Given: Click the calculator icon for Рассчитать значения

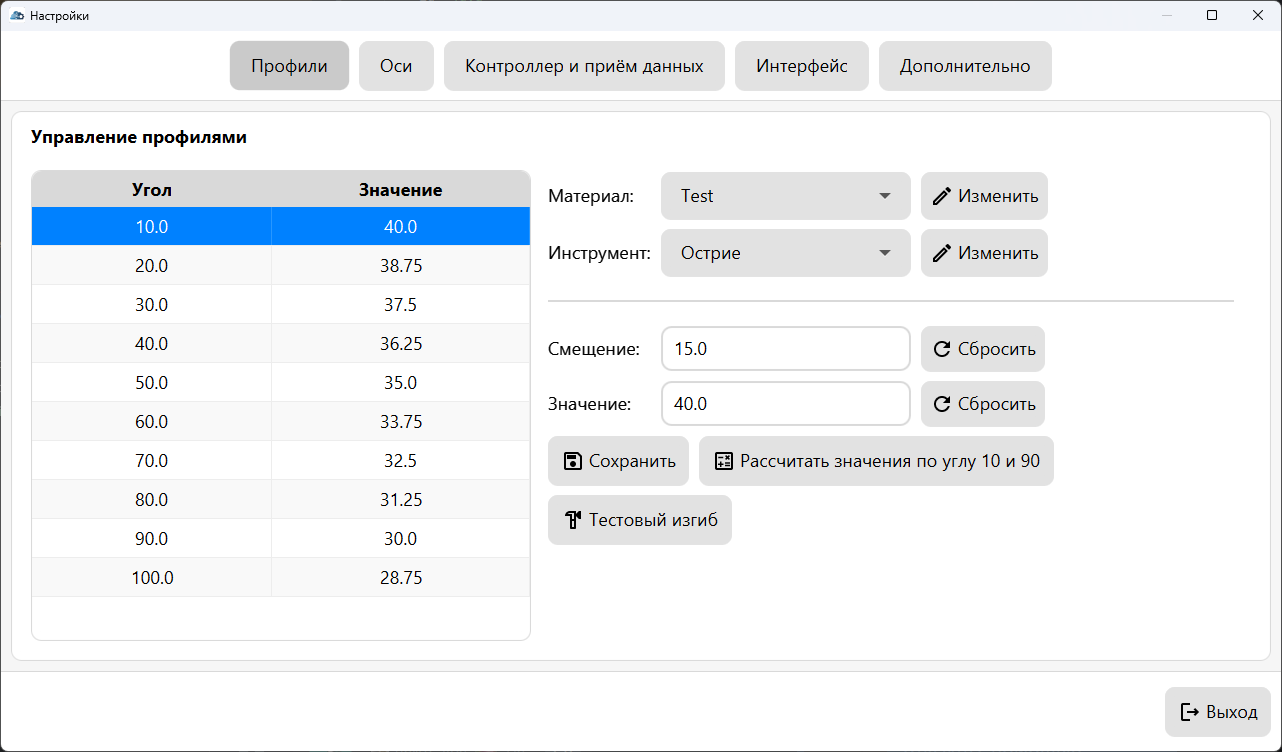Looking at the screenshot, I should [723, 461].
